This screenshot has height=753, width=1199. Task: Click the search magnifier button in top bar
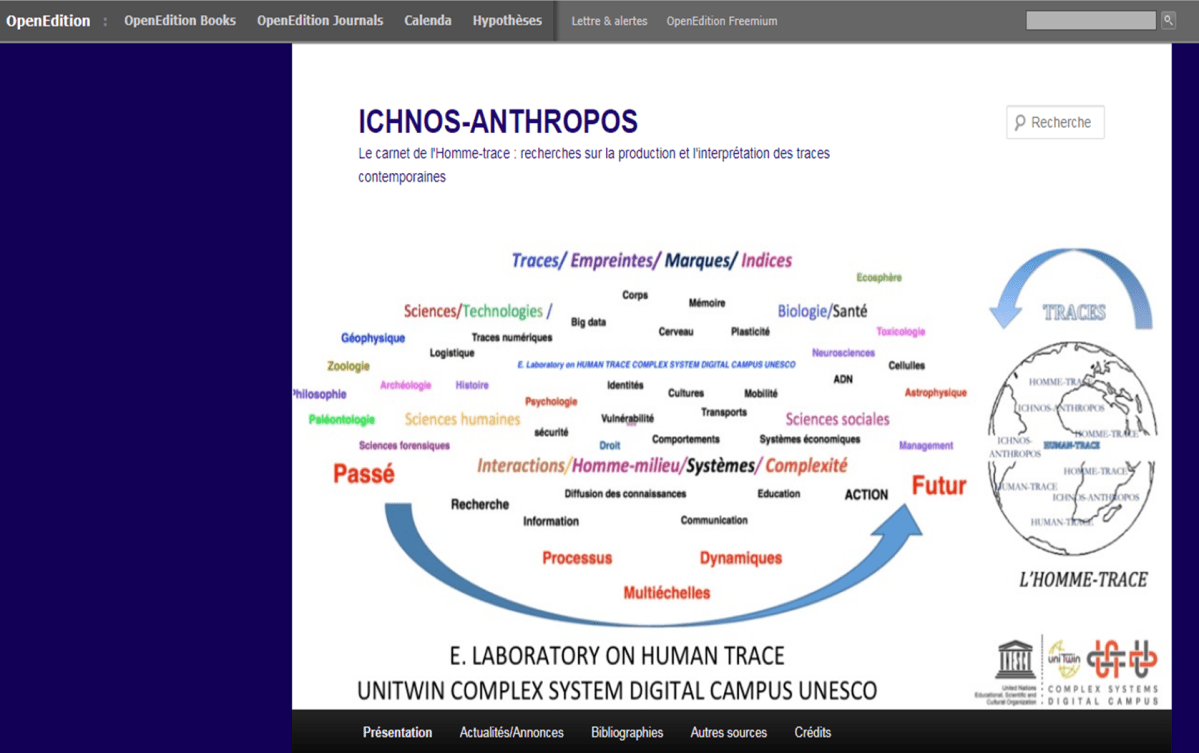1168,20
